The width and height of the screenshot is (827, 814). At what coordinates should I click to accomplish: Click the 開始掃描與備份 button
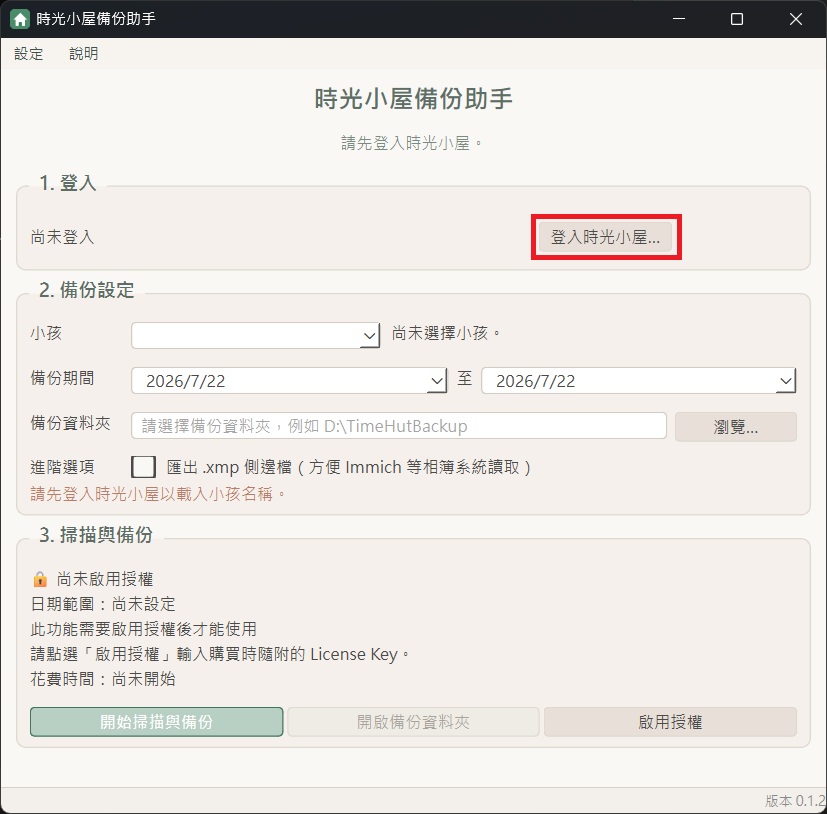pyautogui.click(x=157, y=722)
